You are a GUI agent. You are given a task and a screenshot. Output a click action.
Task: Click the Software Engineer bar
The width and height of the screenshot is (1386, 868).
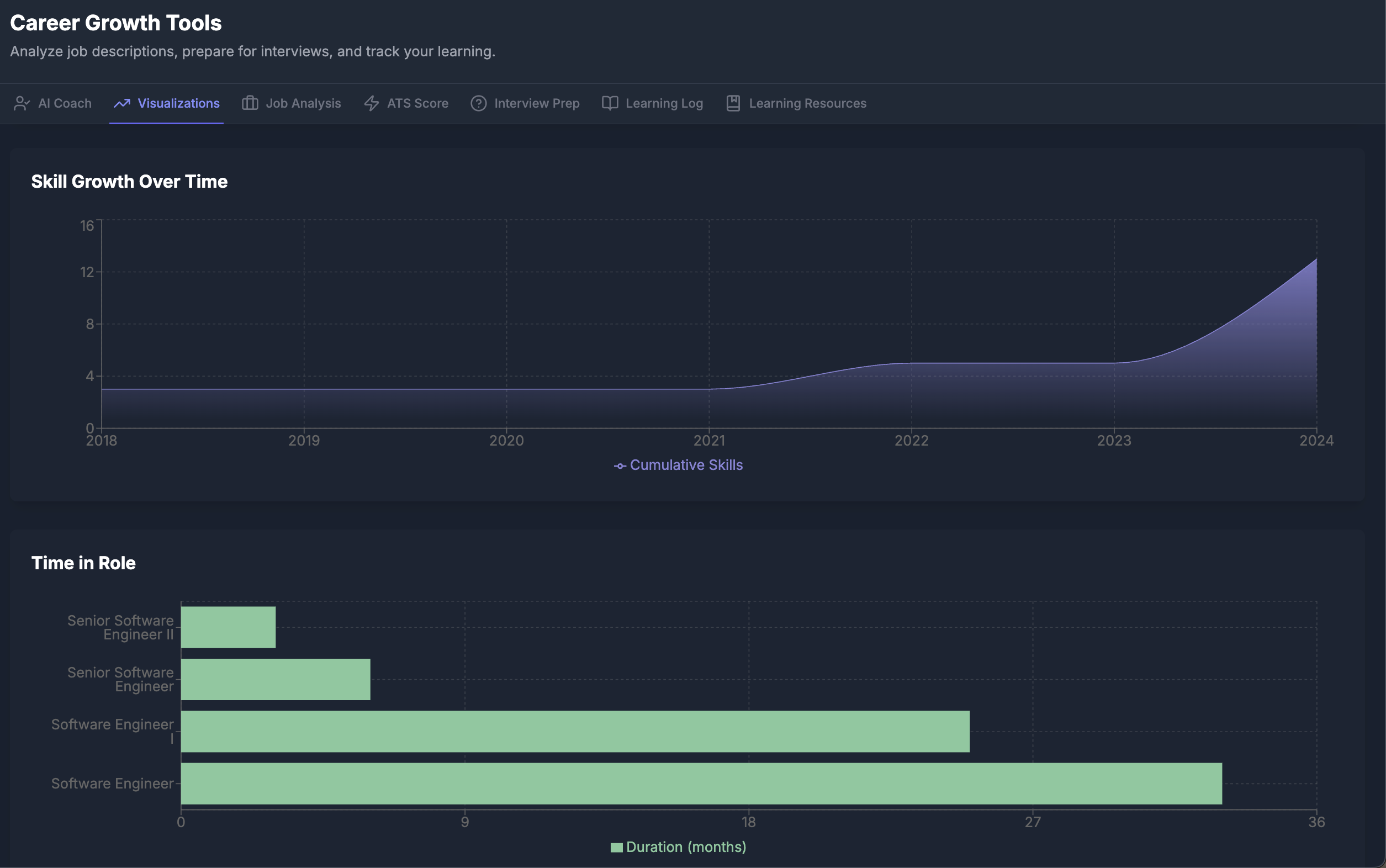701,784
